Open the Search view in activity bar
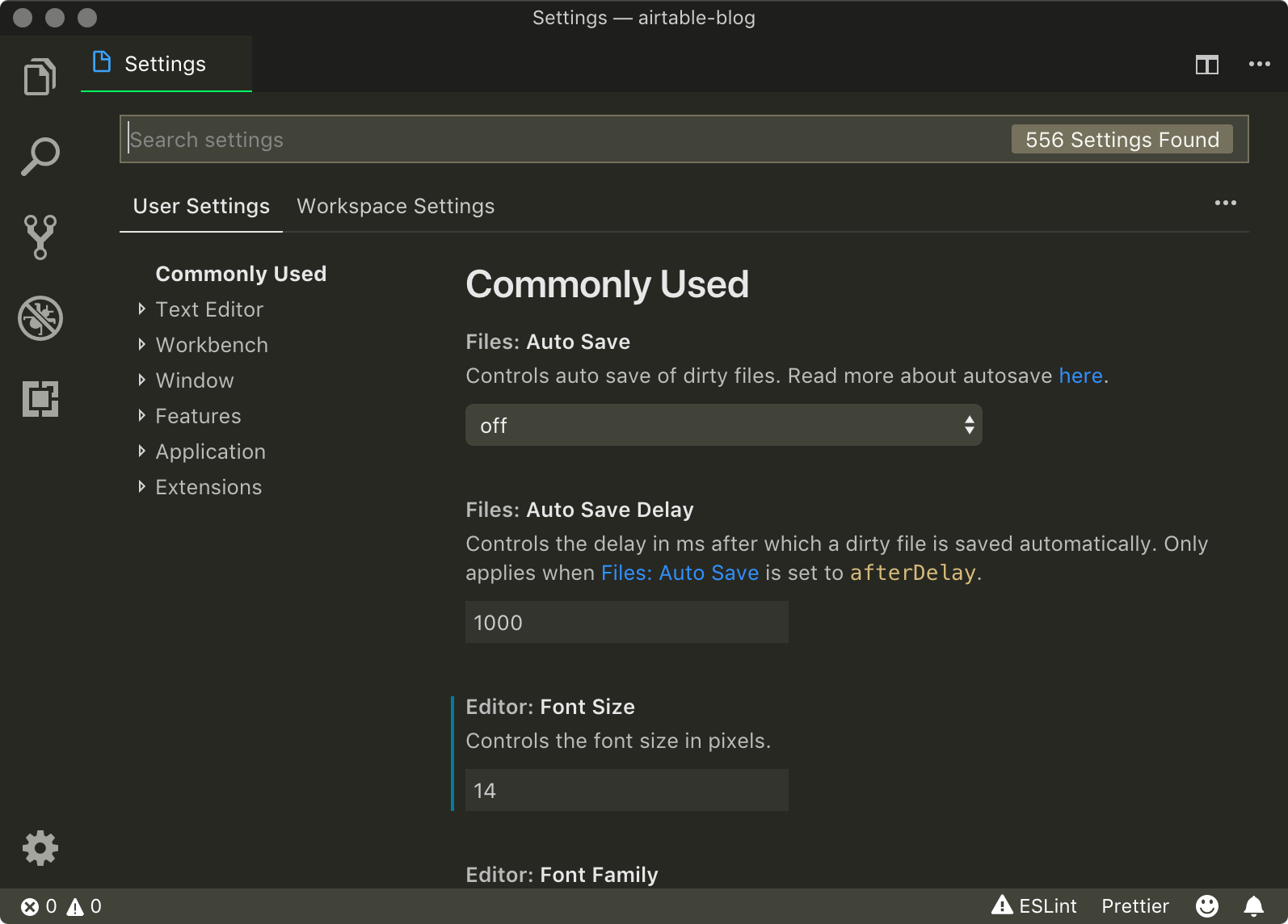1288x924 pixels. pyautogui.click(x=40, y=157)
